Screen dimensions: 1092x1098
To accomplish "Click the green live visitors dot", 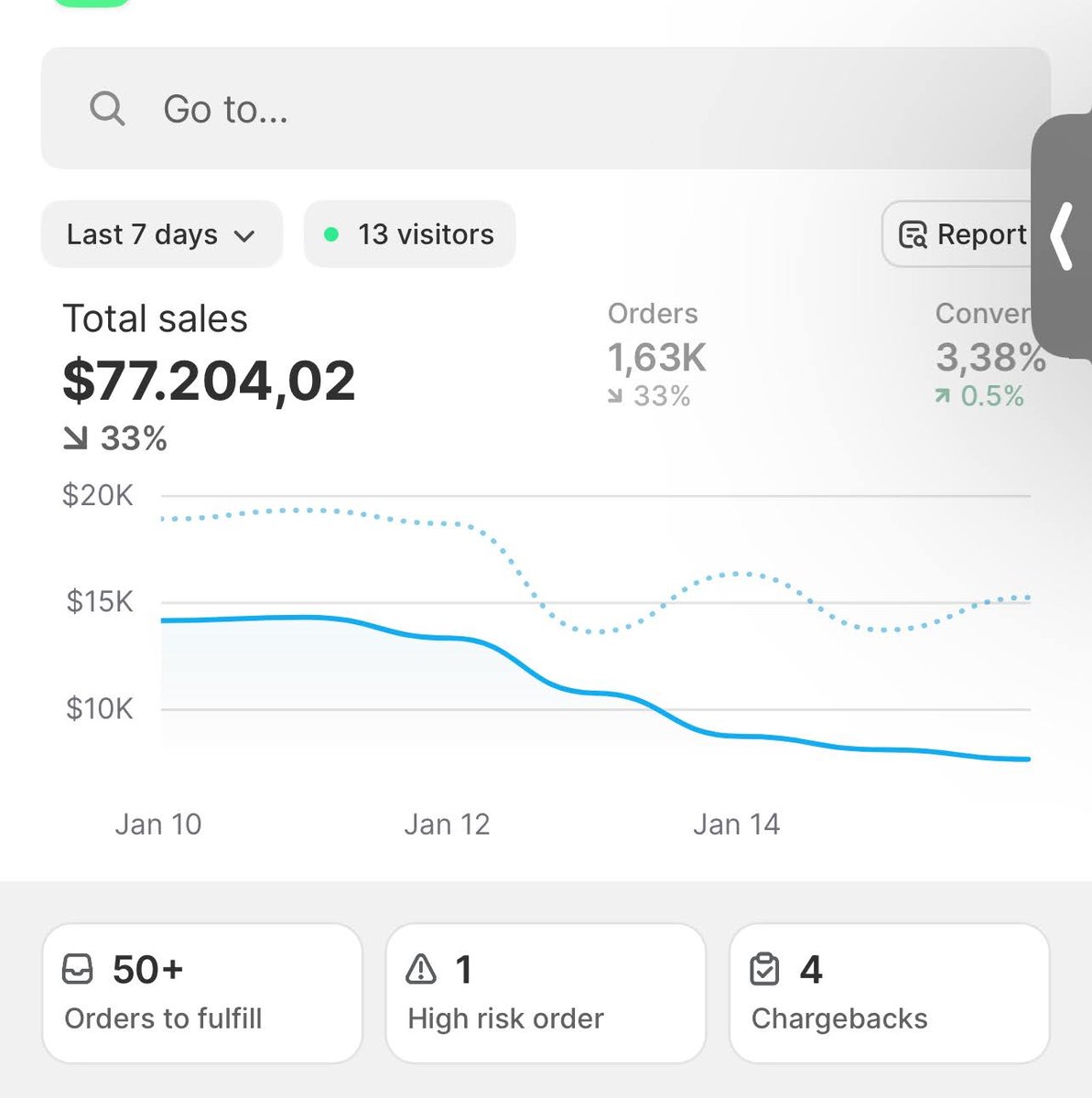I will pyautogui.click(x=331, y=235).
